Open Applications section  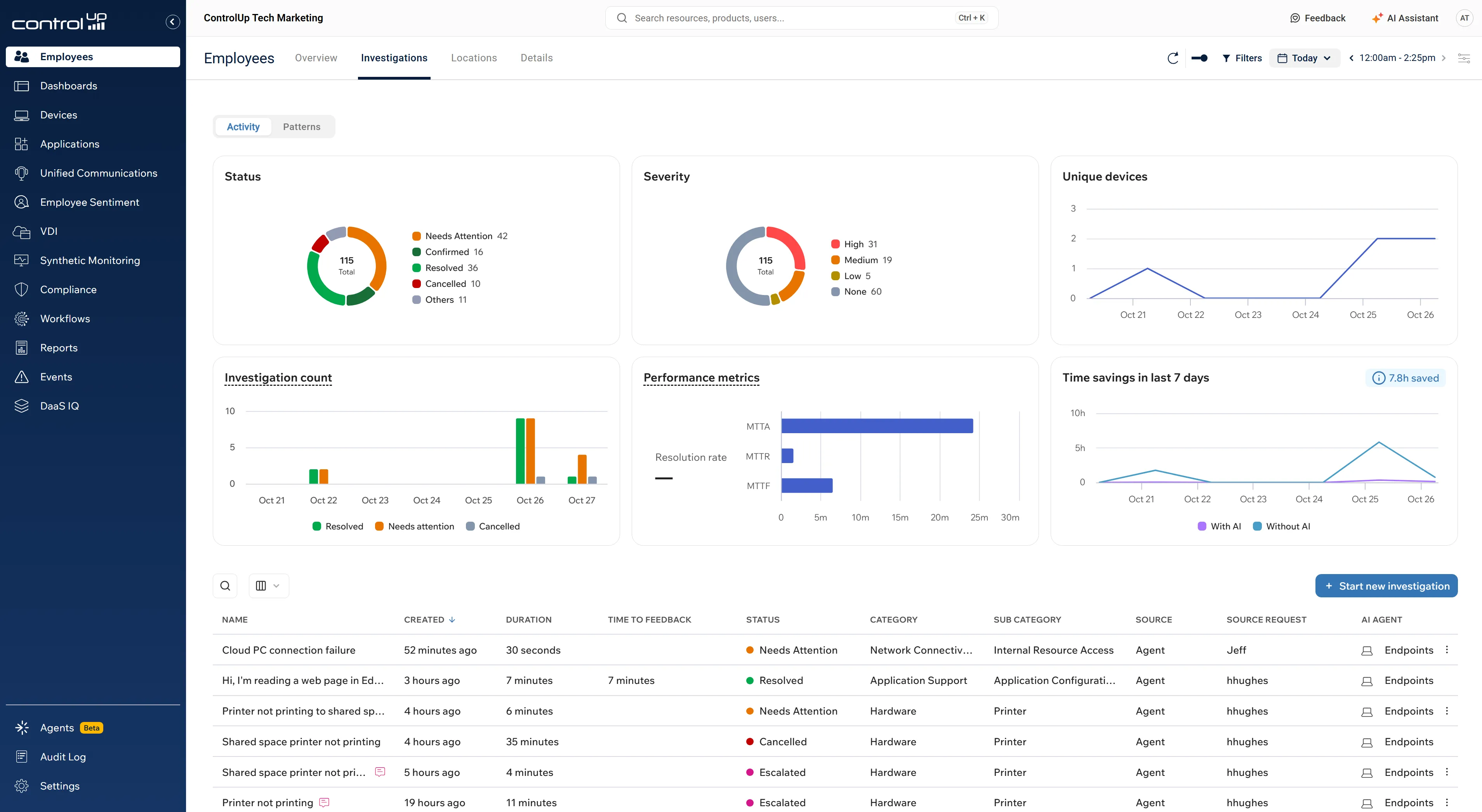click(93, 144)
